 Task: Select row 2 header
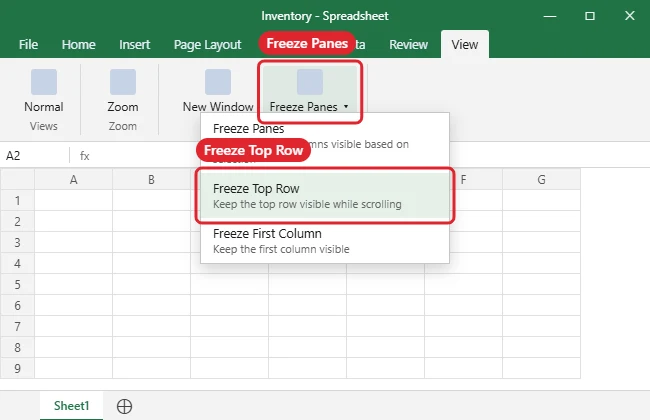[17, 221]
